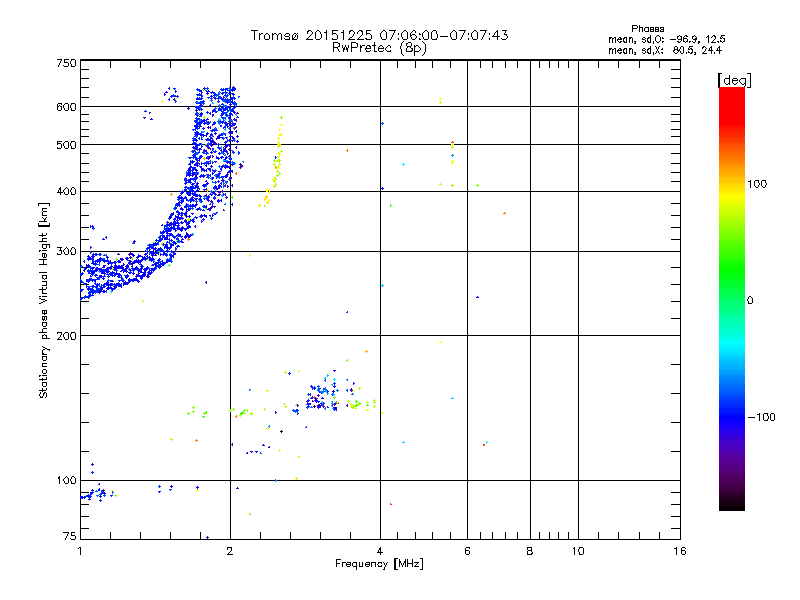The width and height of the screenshot is (800, 600).
Task: Click the x-axis tick label '1'
Action: pos(80,551)
